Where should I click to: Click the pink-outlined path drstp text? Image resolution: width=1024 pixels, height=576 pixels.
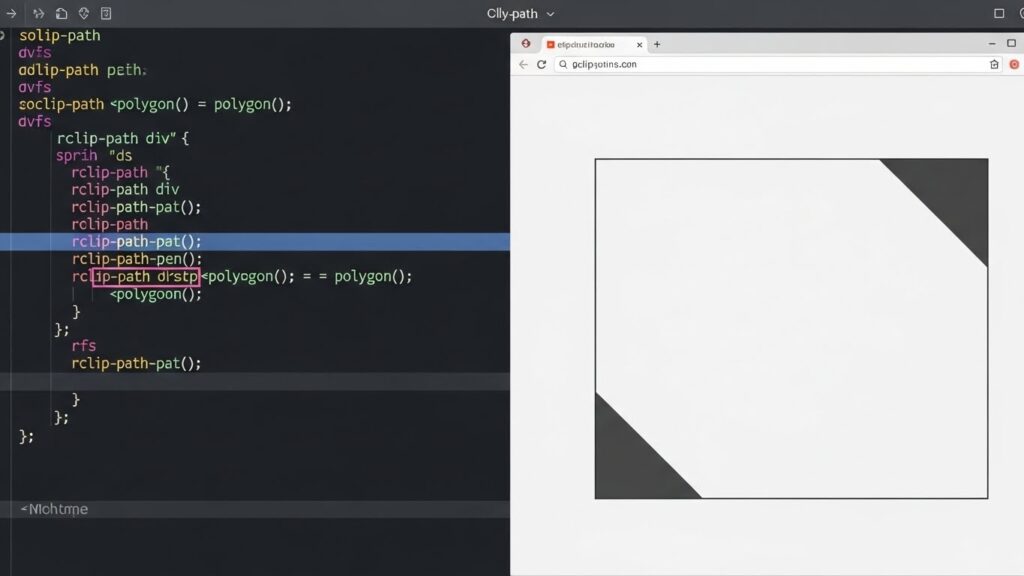[146, 276]
